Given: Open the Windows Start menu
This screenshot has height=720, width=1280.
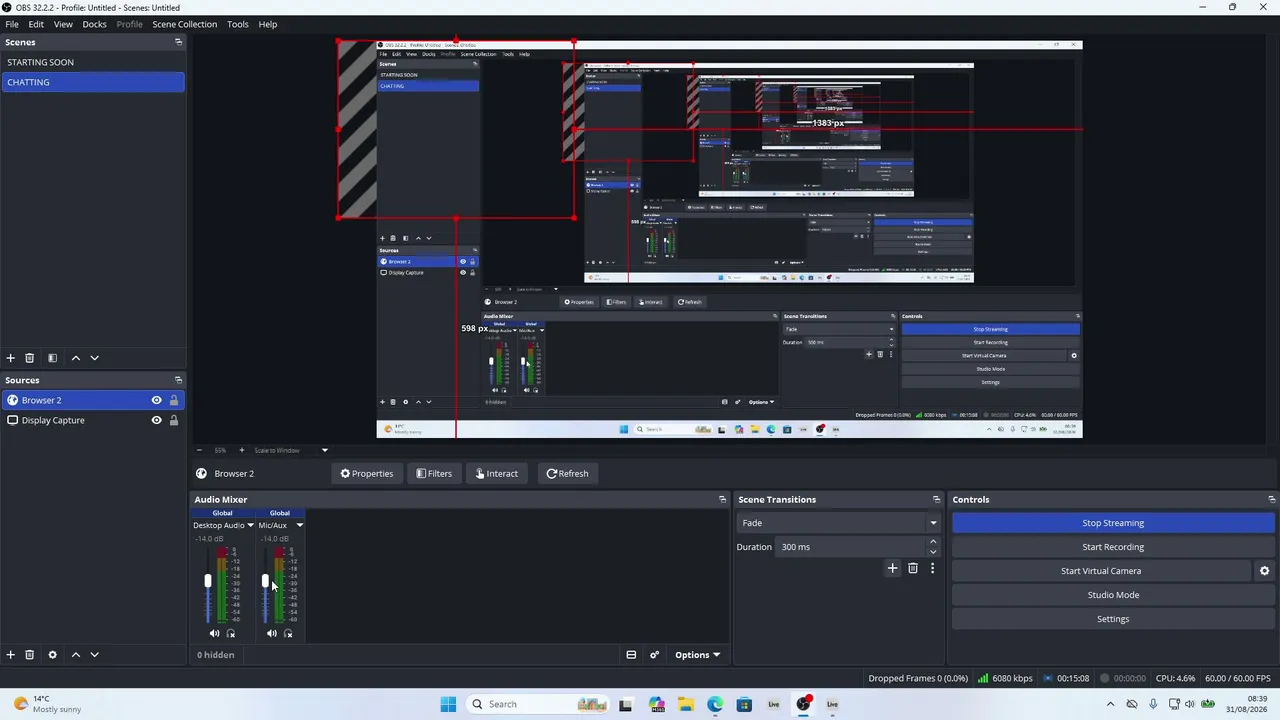Looking at the screenshot, I should 448,704.
